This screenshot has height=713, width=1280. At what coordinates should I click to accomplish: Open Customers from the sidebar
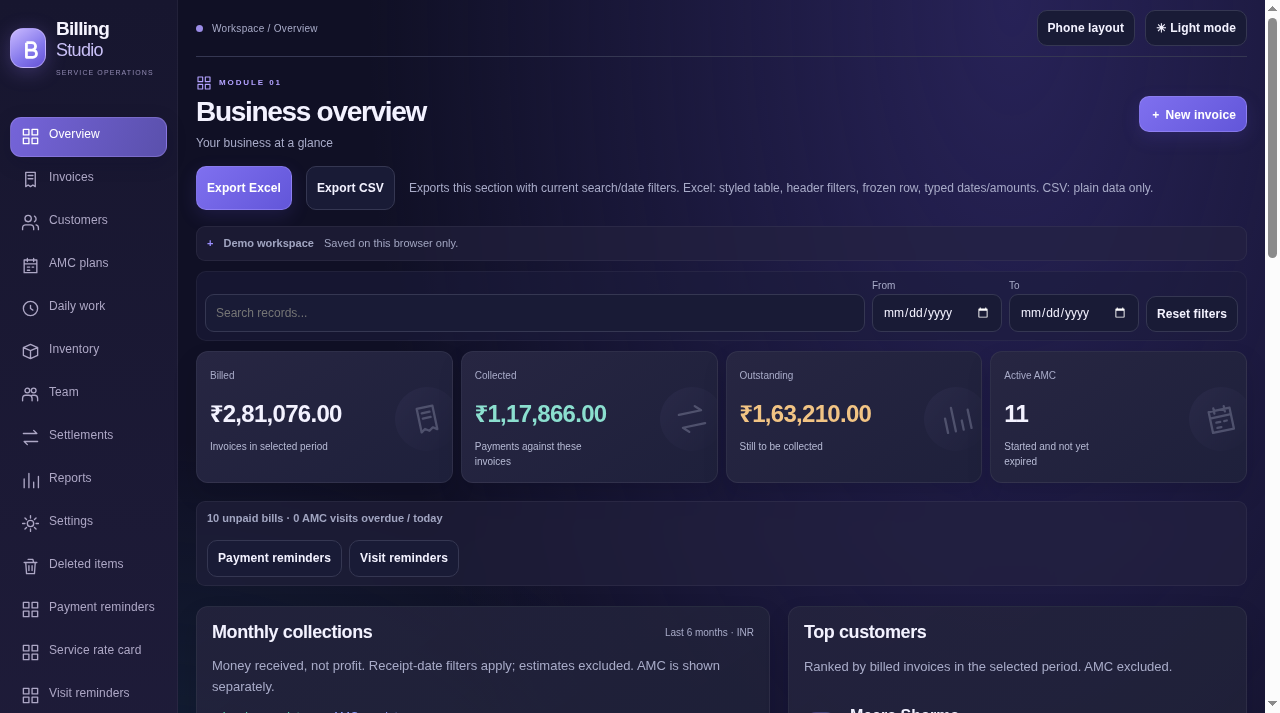pyautogui.click(x=88, y=222)
